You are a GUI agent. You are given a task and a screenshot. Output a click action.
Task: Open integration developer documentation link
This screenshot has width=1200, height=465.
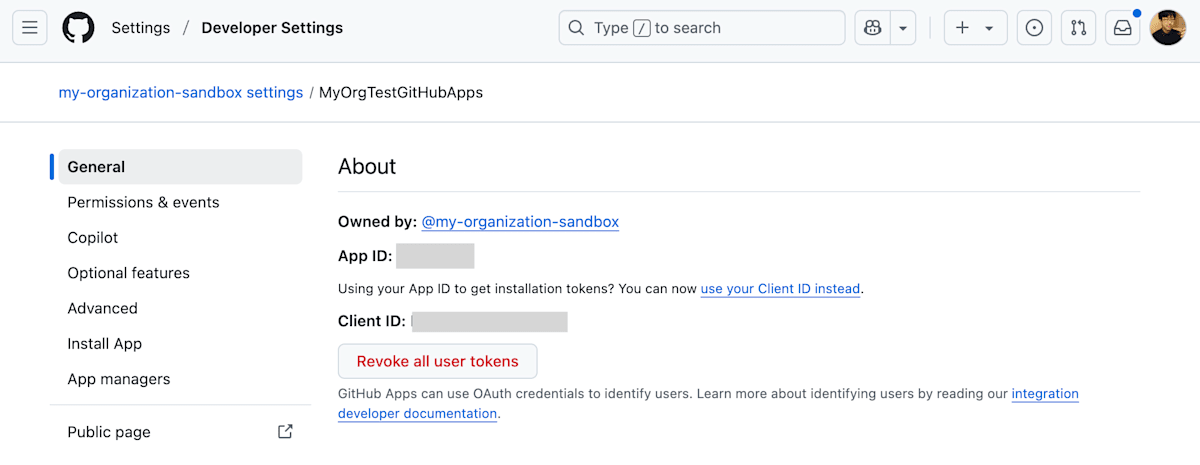coord(709,403)
